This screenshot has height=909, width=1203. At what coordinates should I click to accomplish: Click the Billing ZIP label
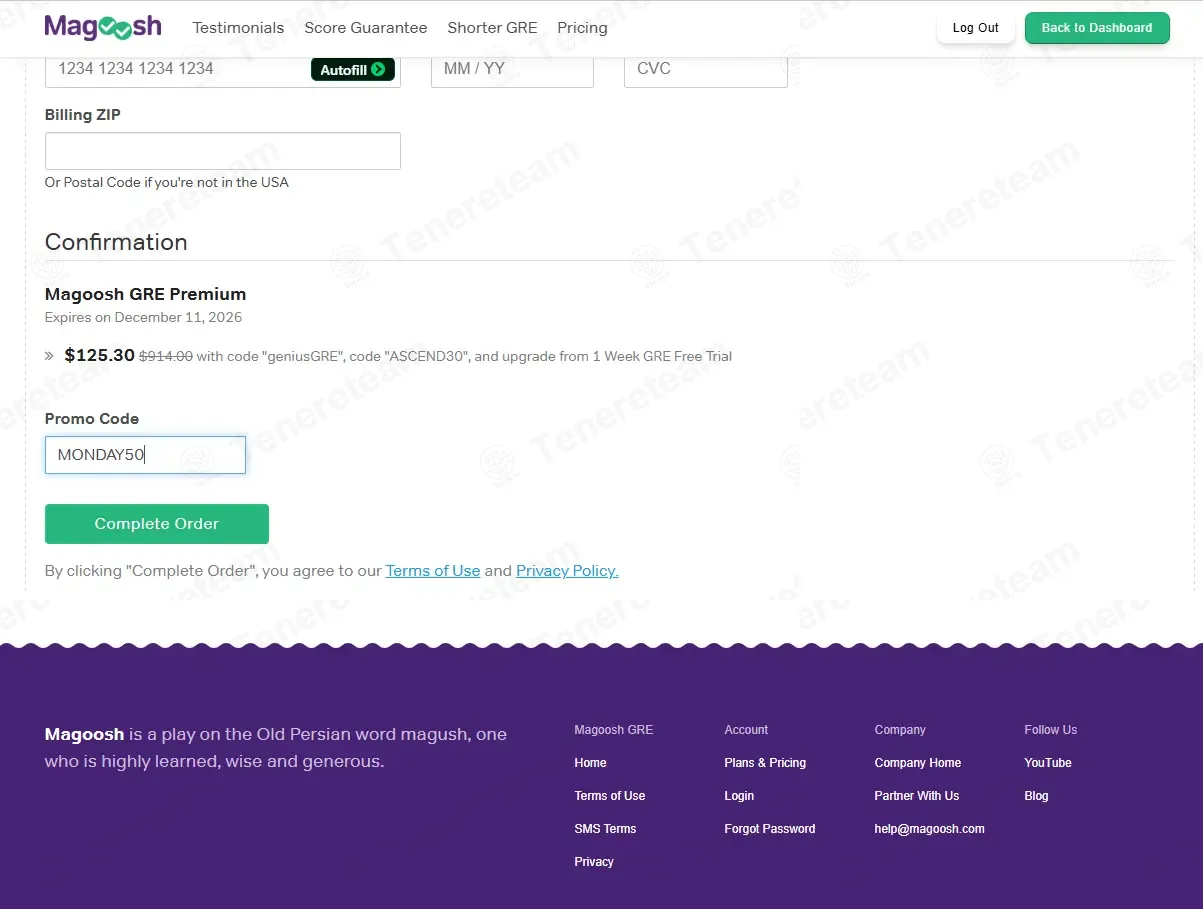[83, 115]
